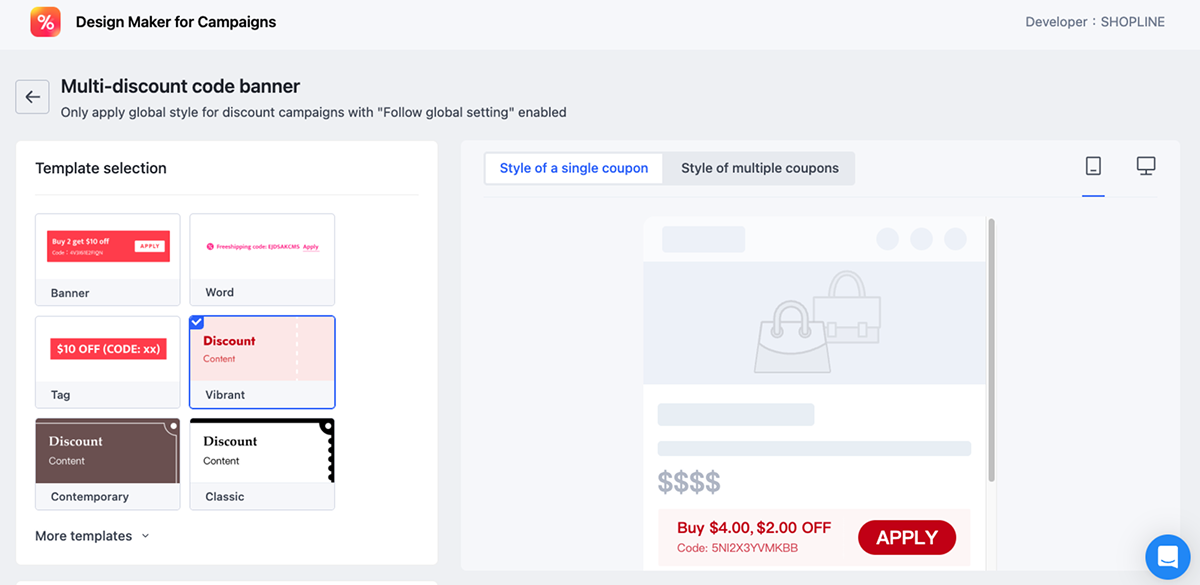This screenshot has height=585, width=1200.
Task: Click the shopping bags placeholder image
Action: (x=814, y=322)
